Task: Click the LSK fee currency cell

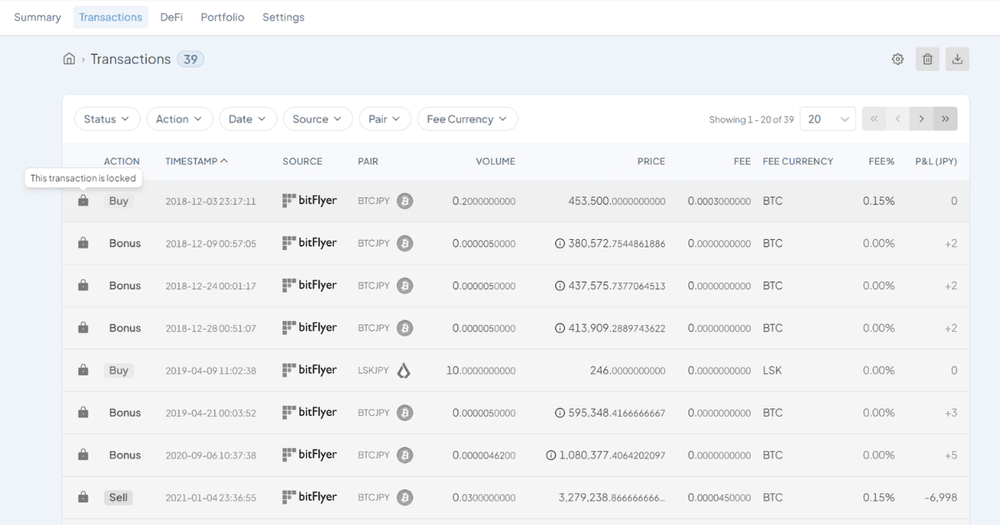Action: pyautogui.click(x=772, y=370)
